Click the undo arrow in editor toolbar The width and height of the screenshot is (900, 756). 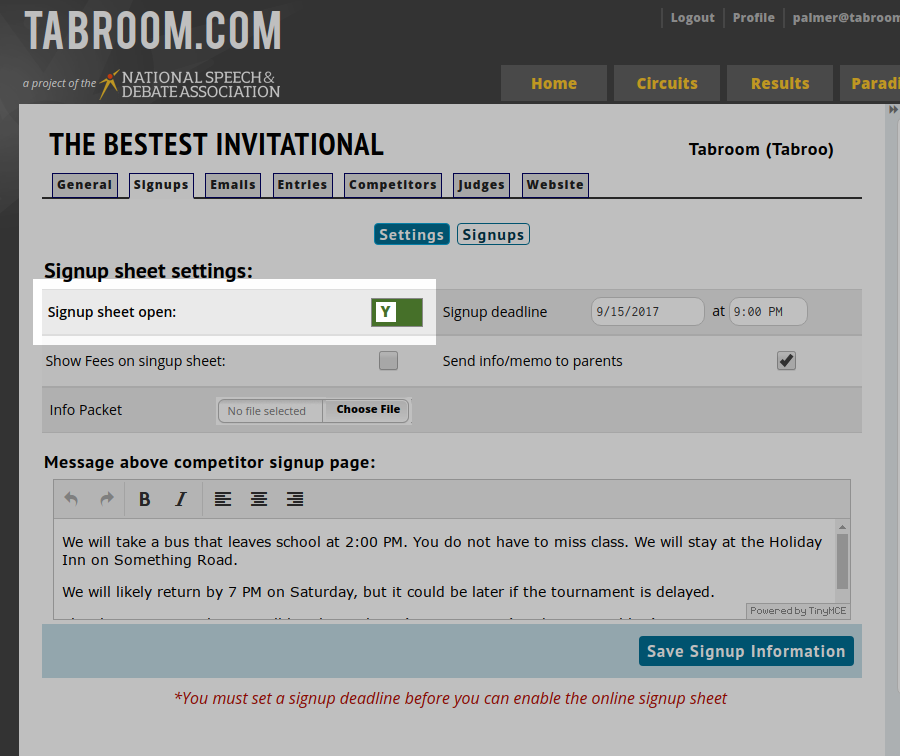71,499
